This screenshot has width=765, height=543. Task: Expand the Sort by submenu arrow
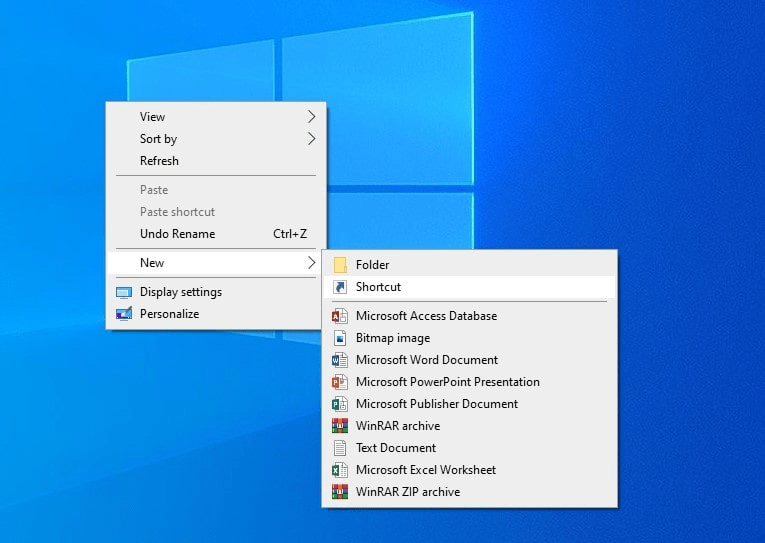(x=311, y=139)
